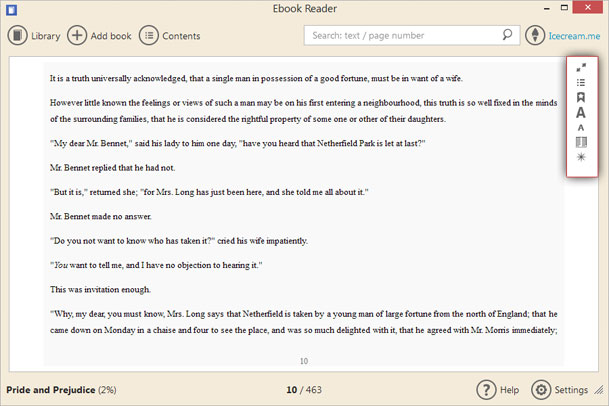The image size is (609, 406).
Task: Open table of contents in side panel
Action: coord(581,82)
